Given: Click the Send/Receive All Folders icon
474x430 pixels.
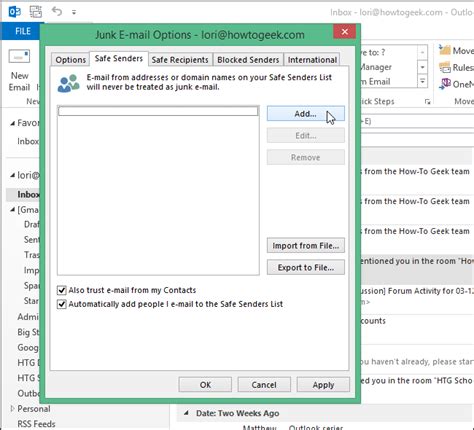Looking at the screenshot, I should click(35, 12).
